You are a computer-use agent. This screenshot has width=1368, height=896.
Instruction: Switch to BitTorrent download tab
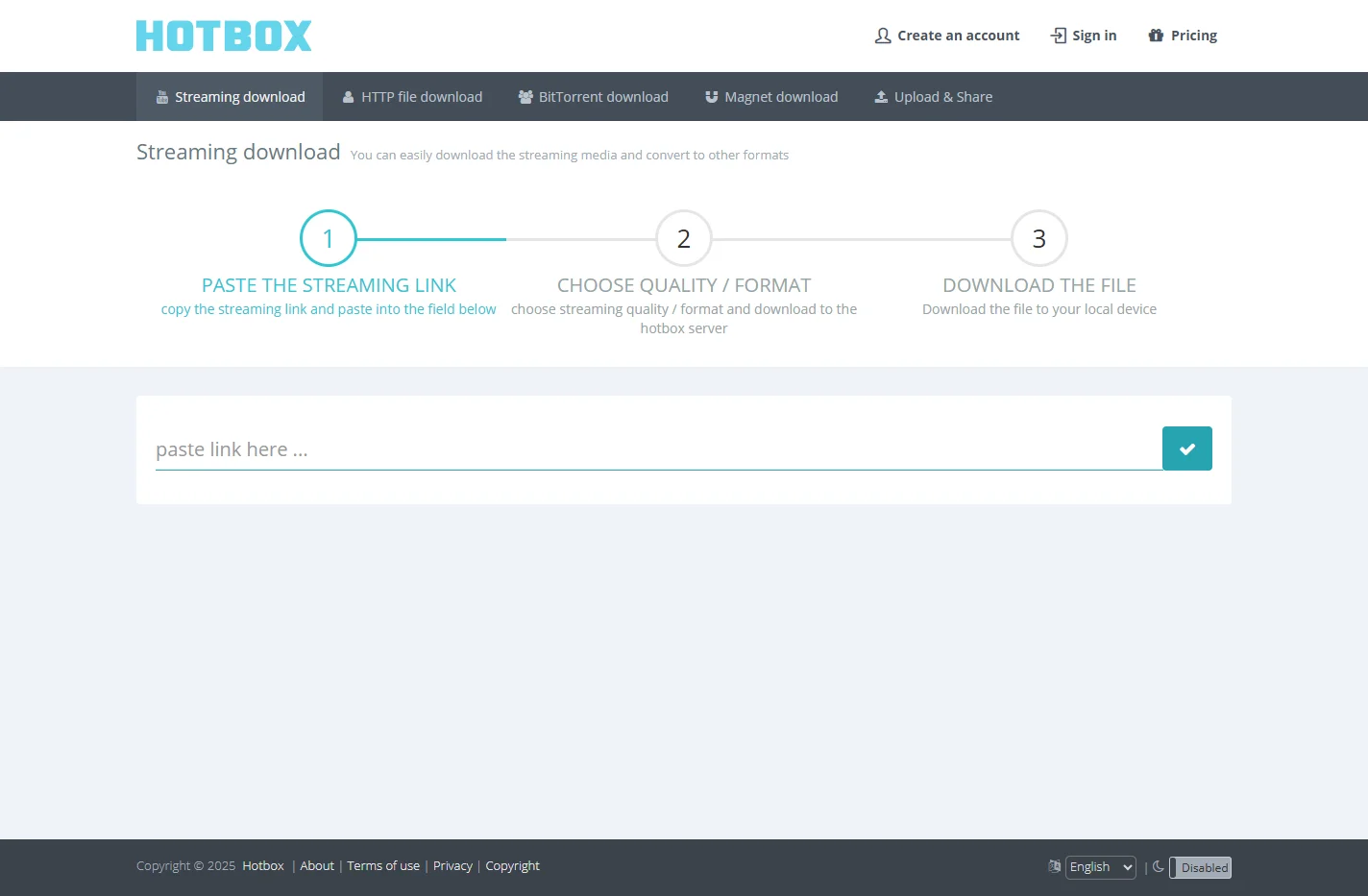click(x=594, y=97)
